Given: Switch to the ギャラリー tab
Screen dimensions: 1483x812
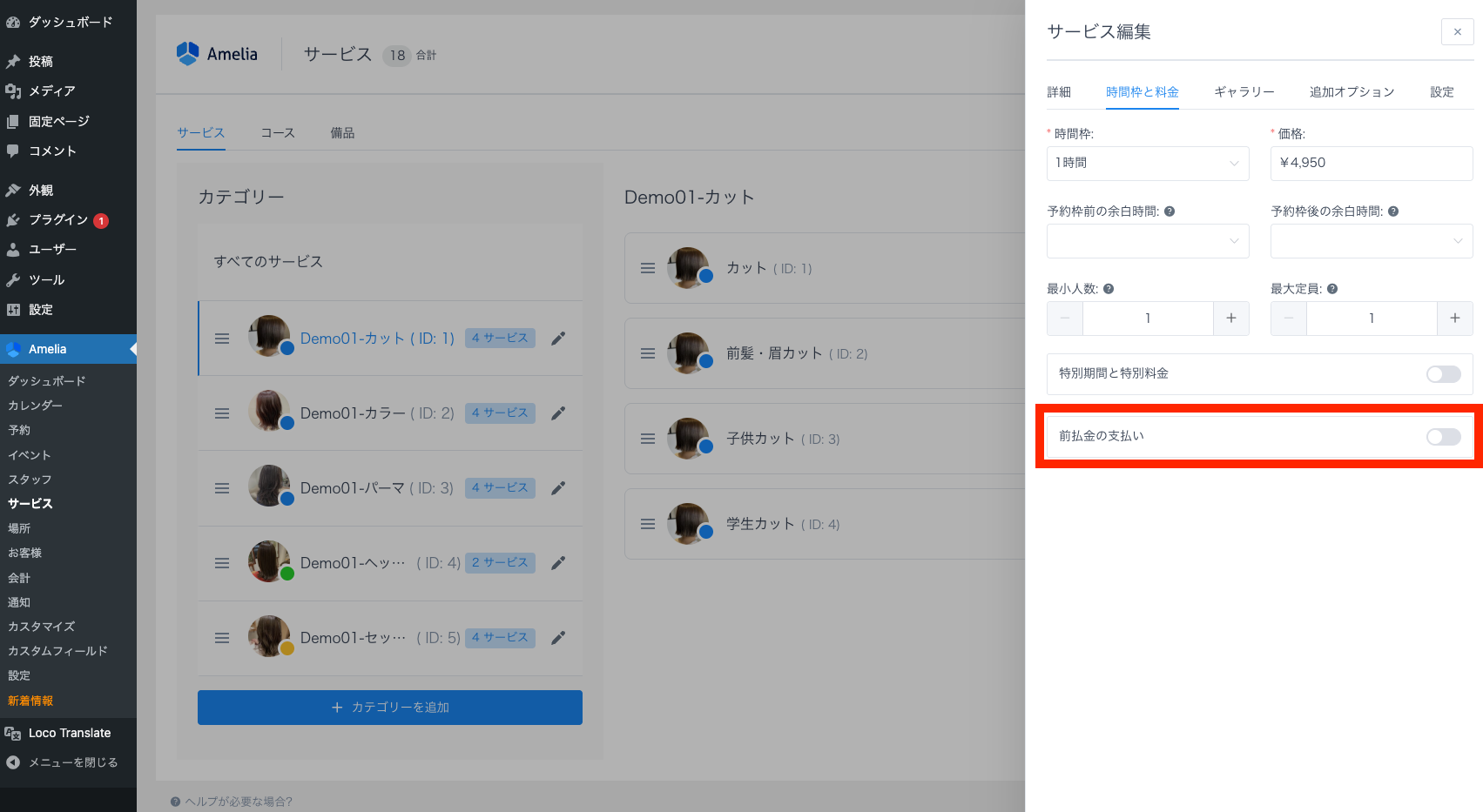Looking at the screenshot, I should (x=1244, y=92).
